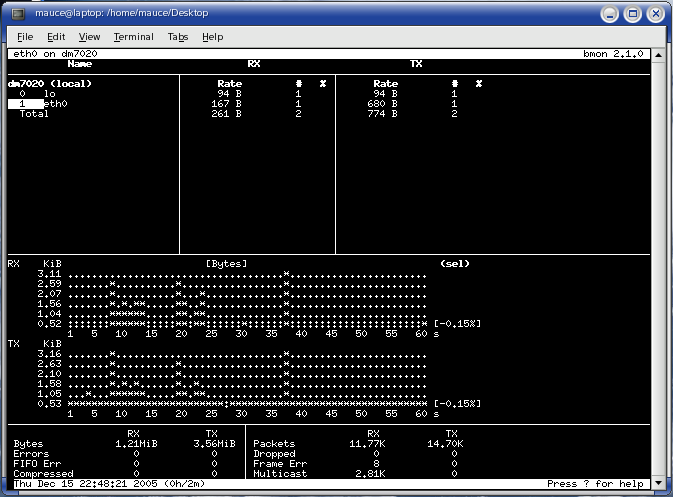
Task: Click the 'dm7020 (local)' node header
Action: pyautogui.click(x=50, y=84)
